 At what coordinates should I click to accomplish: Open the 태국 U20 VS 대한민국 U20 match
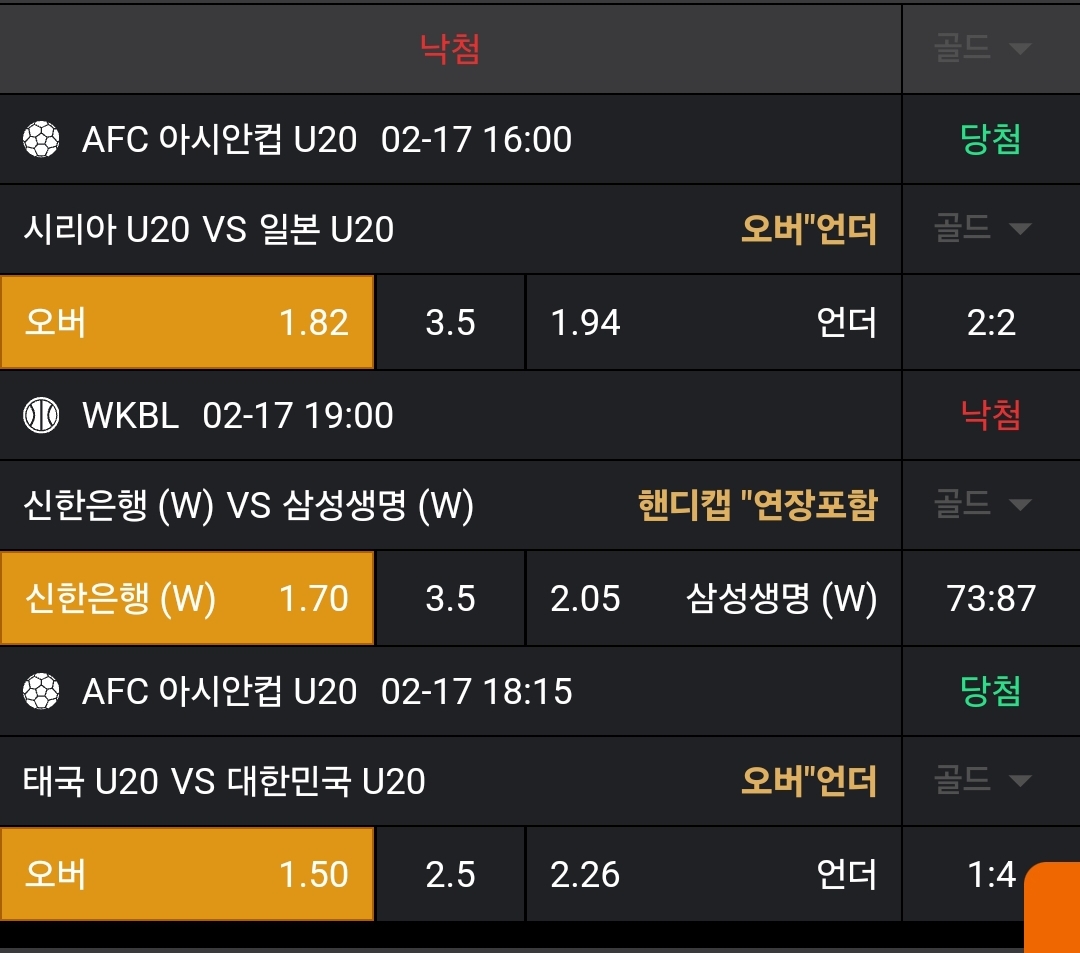225,781
